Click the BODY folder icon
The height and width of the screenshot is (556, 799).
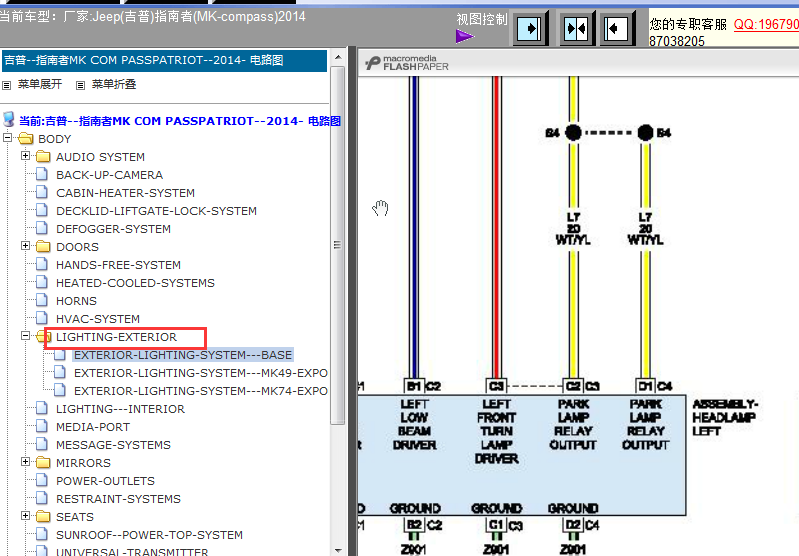coord(25,139)
